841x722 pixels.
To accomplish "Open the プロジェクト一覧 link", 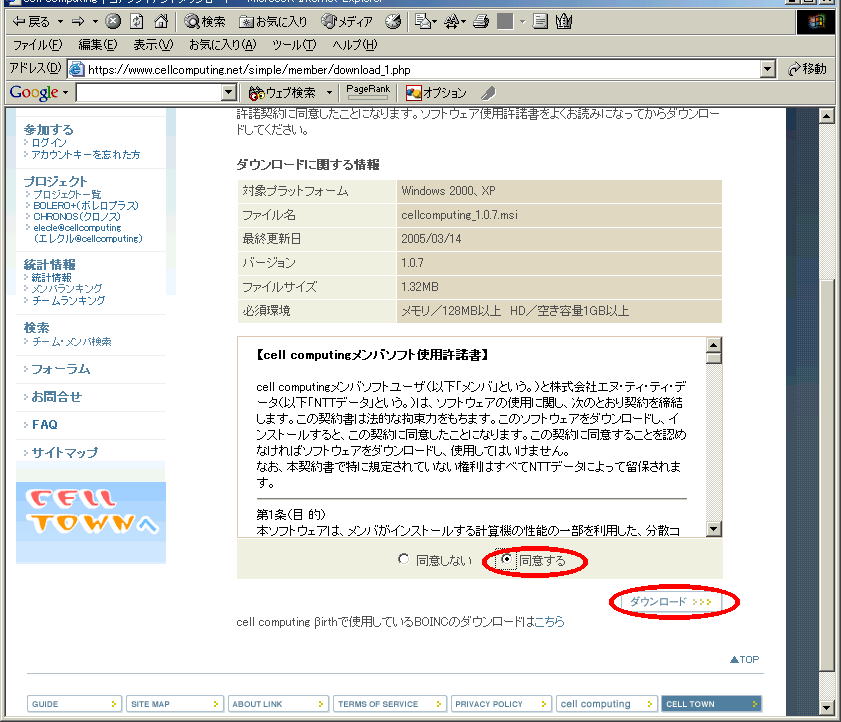I will pos(67,194).
